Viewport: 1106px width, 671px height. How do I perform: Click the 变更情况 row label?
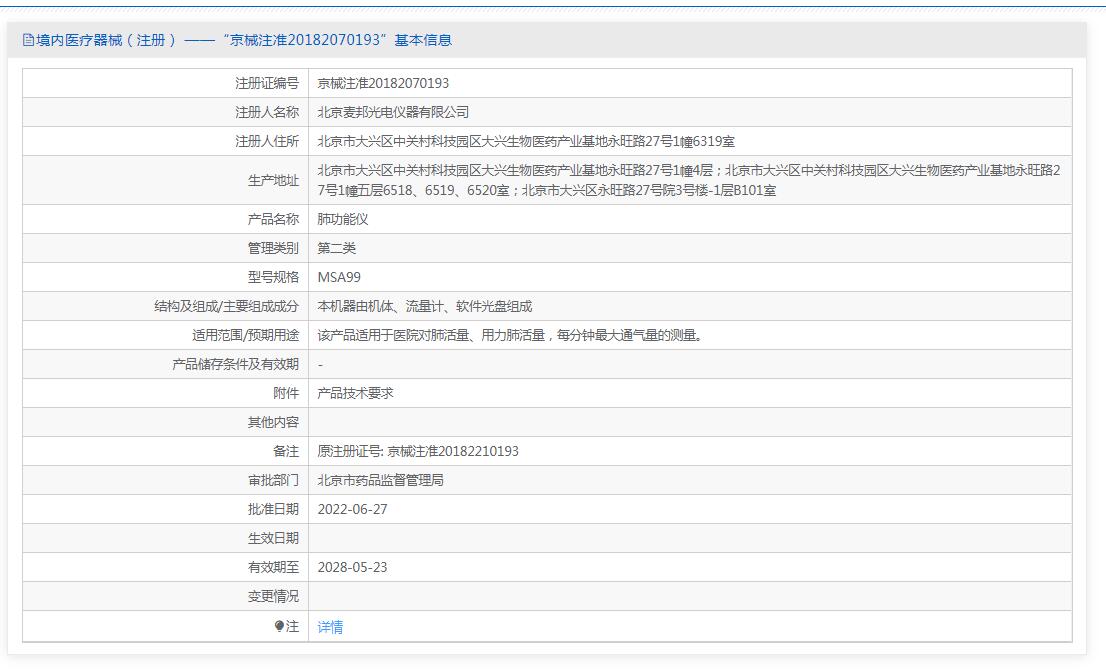[x=273, y=596]
